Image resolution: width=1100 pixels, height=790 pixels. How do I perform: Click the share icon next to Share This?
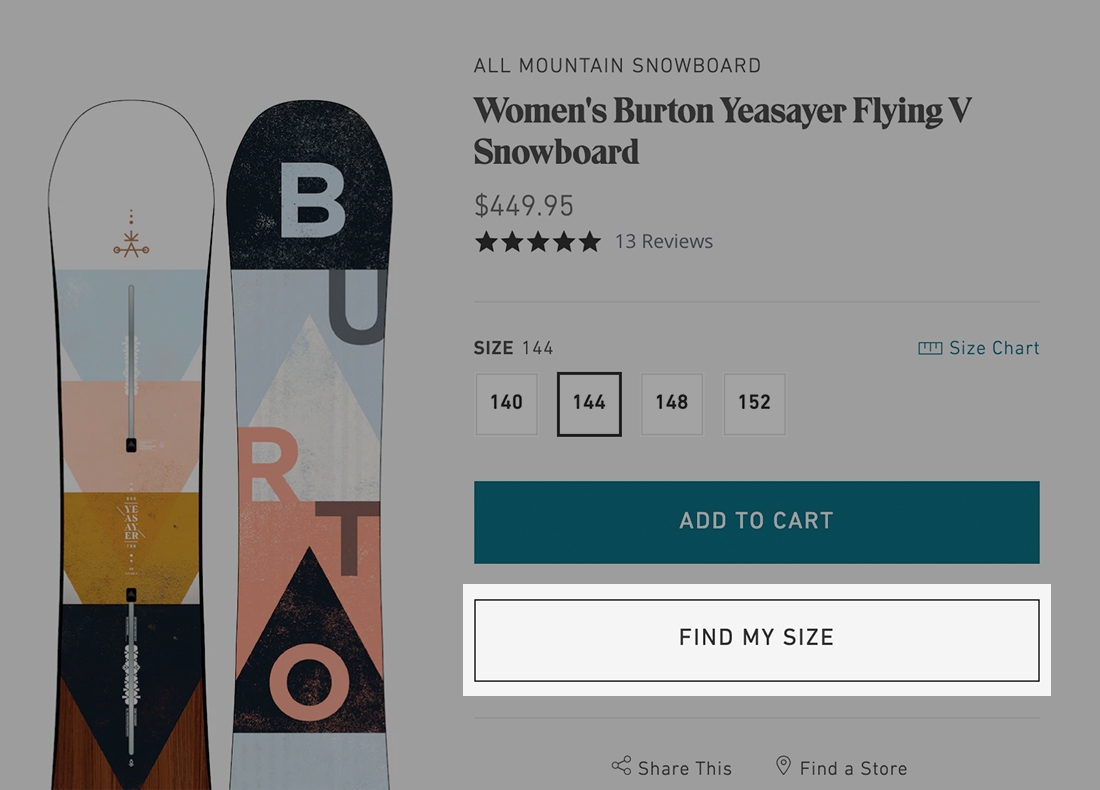click(x=621, y=767)
